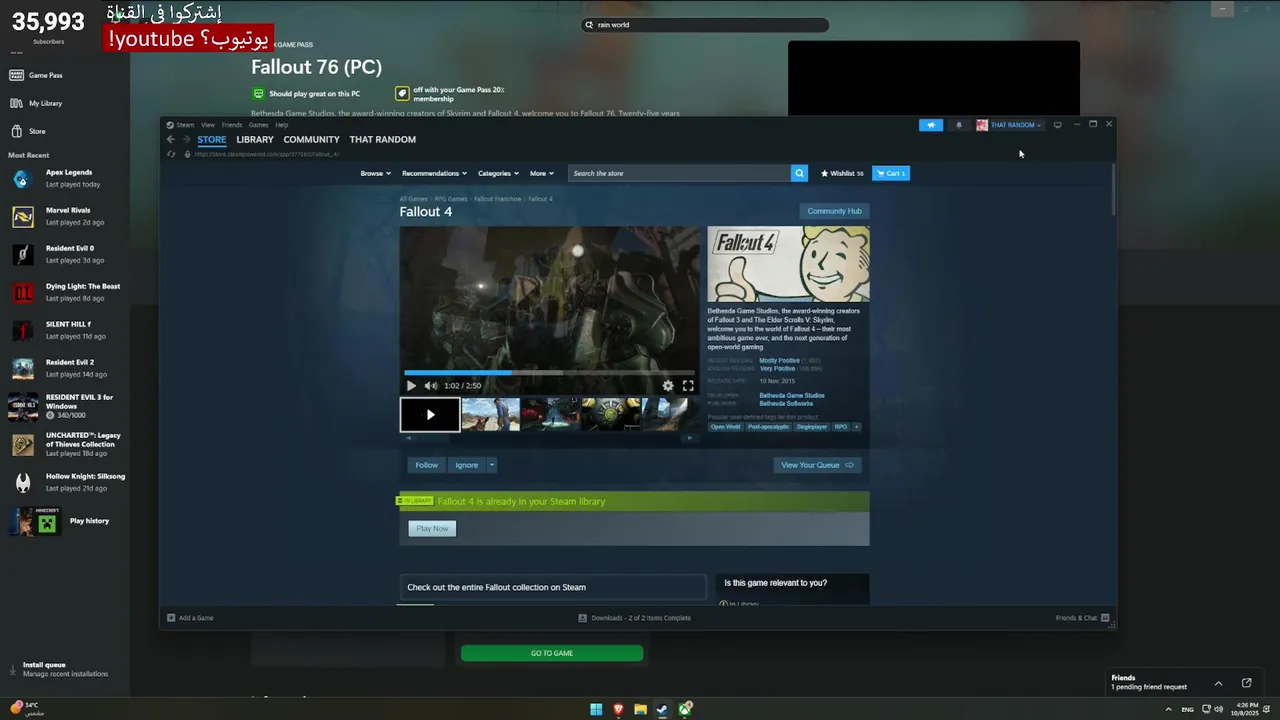Open Bethesda Game Studios developer link
Screen dimensions: 1280x720
(x=792, y=395)
